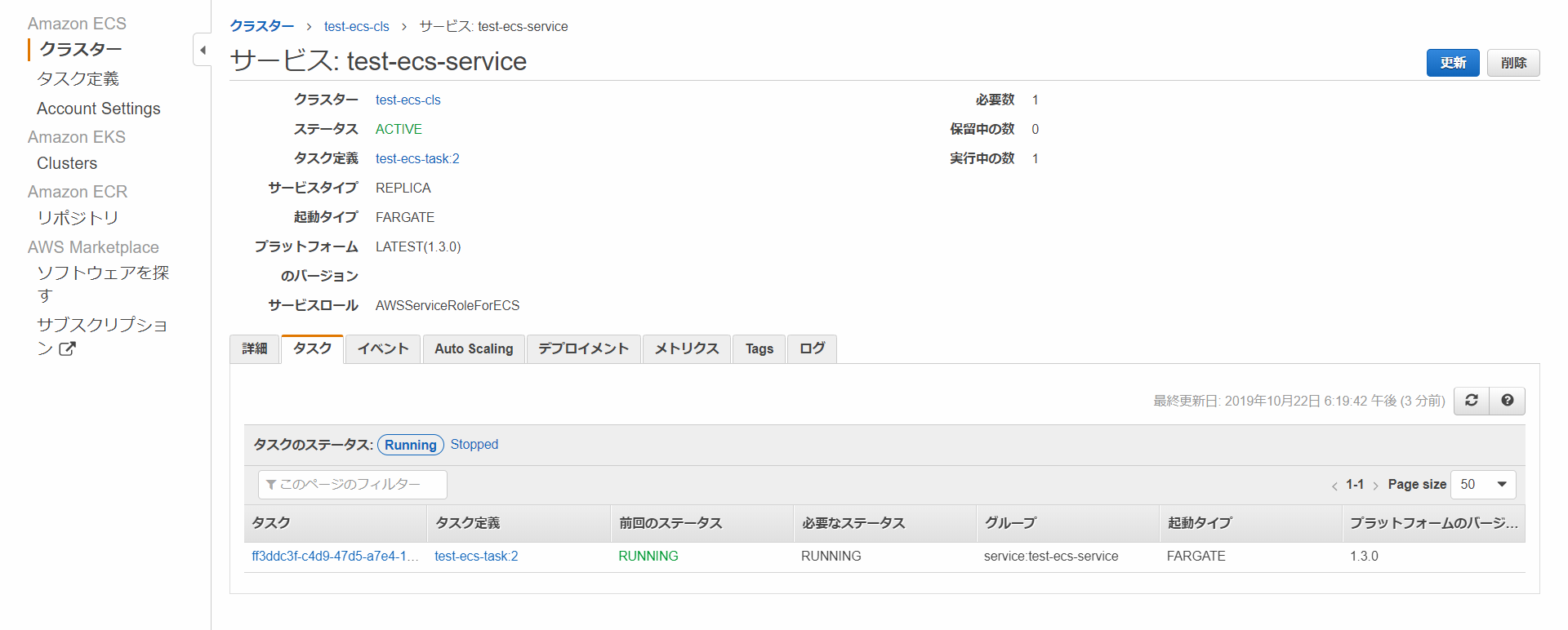Collapse the left sidebar with the arrow icon
Image resolution: width=1568 pixels, height=630 pixels.
(203, 50)
